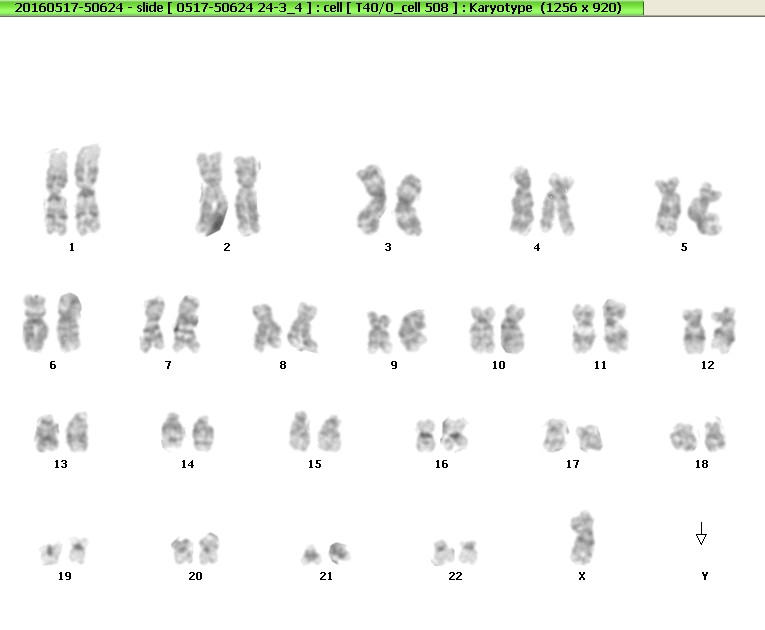This screenshot has height=630, width=765.
Task: Click the label '15' in the karyogram
Action: [315, 464]
